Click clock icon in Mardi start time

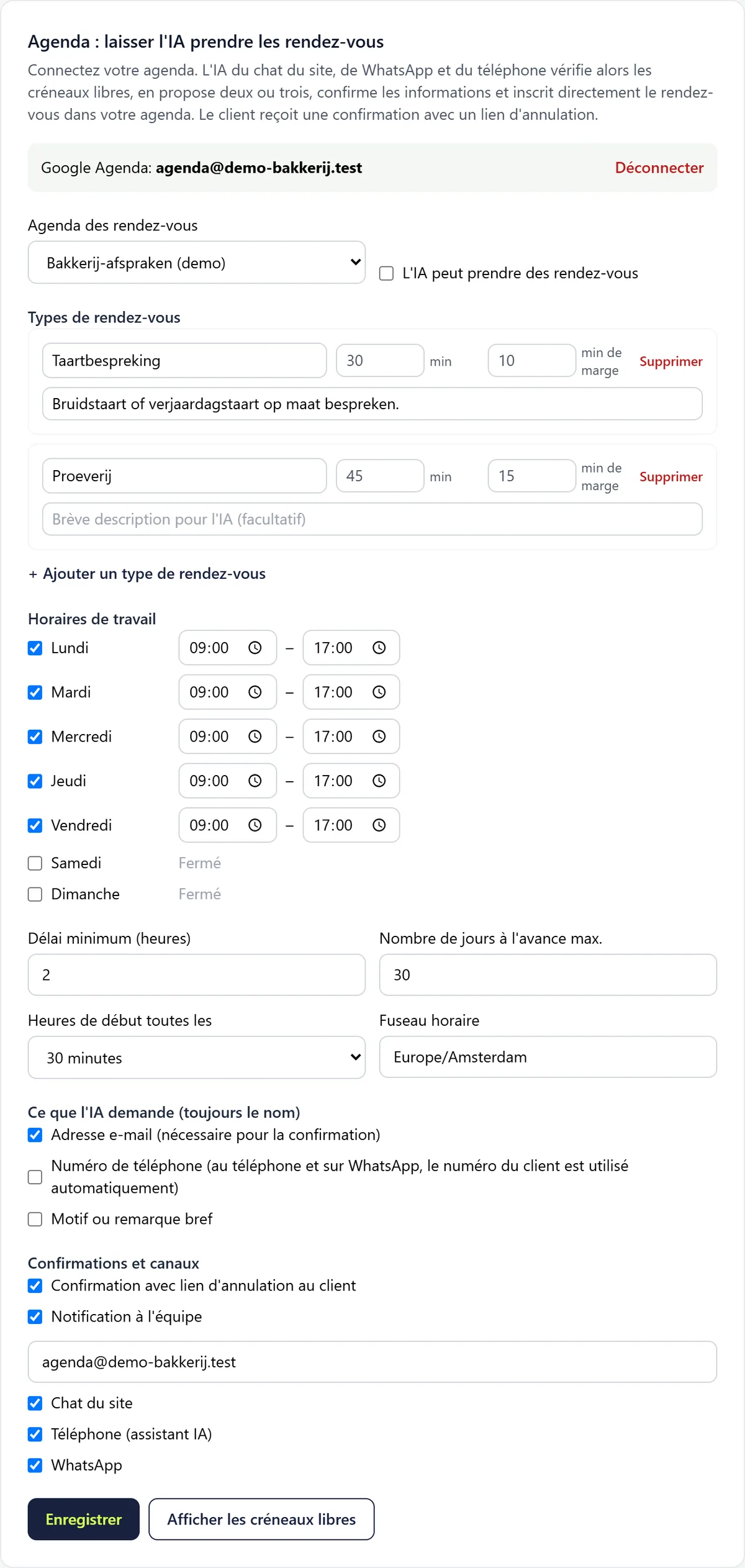[255, 692]
